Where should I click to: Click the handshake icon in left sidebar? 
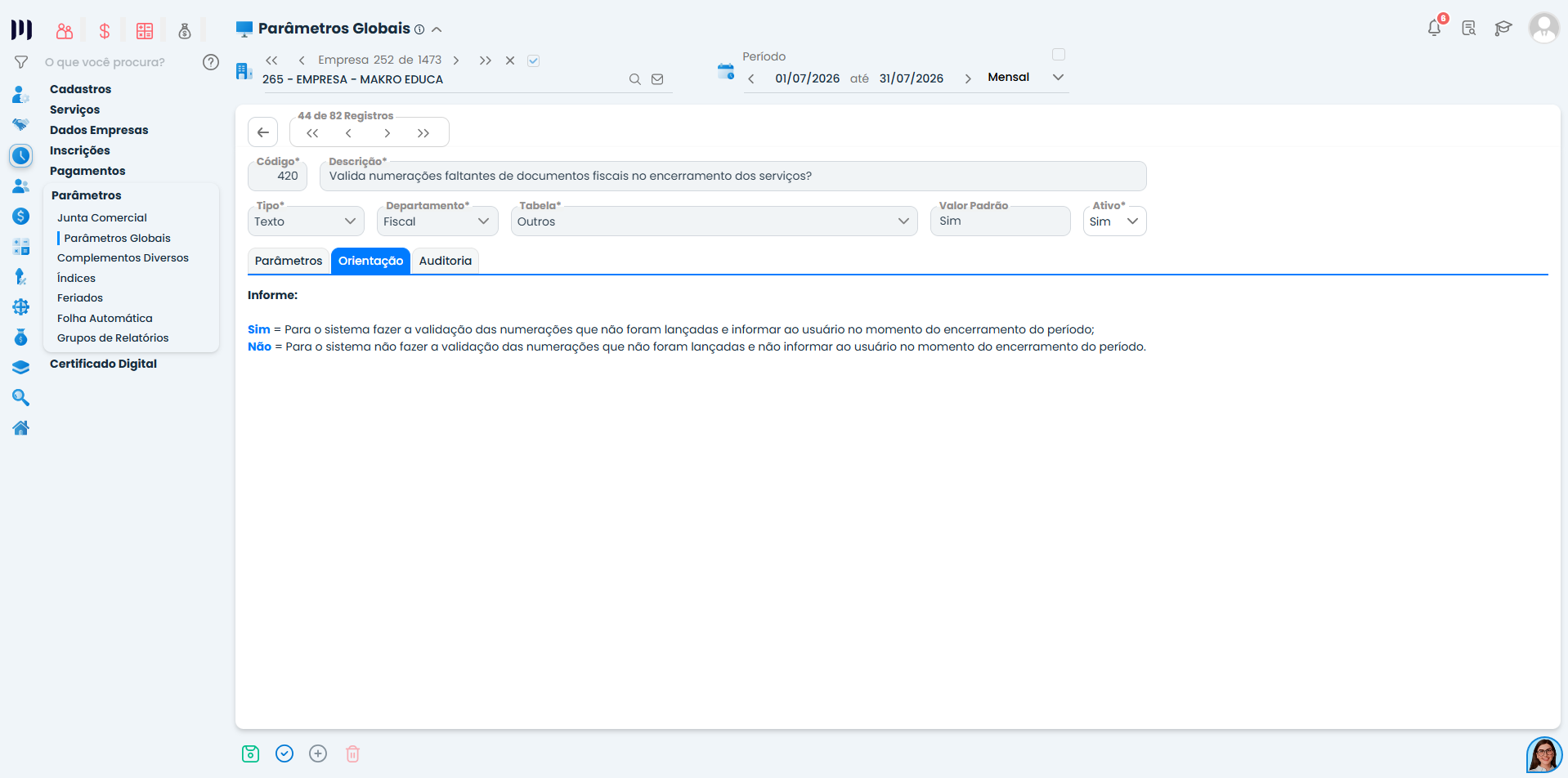[x=21, y=124]
